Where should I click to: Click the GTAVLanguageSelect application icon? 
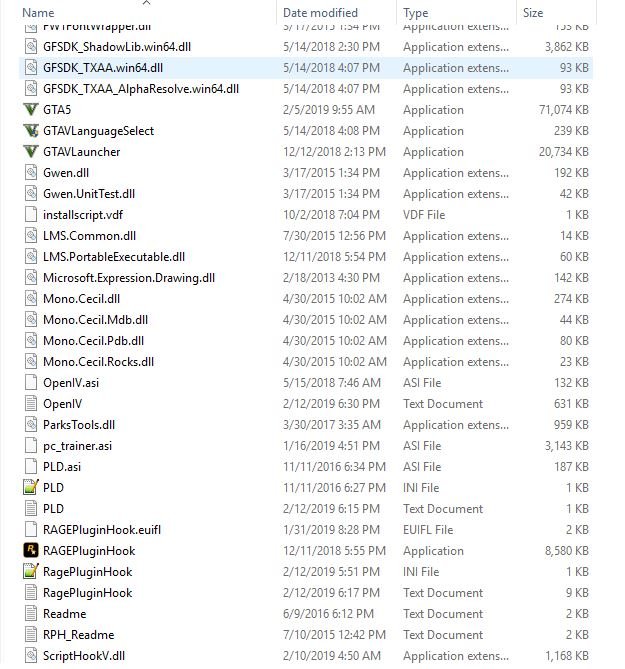point(31,131)
